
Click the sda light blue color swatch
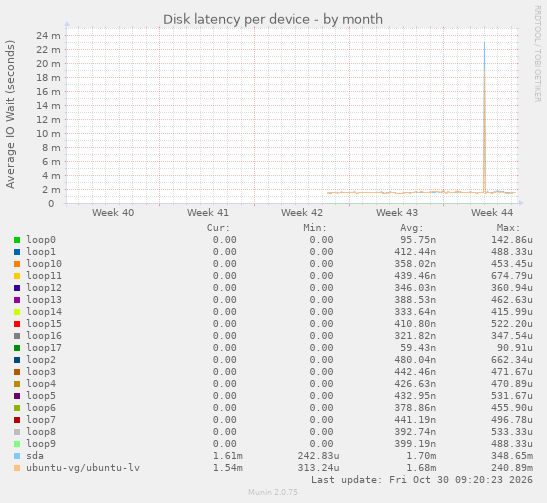click(17, 456)
